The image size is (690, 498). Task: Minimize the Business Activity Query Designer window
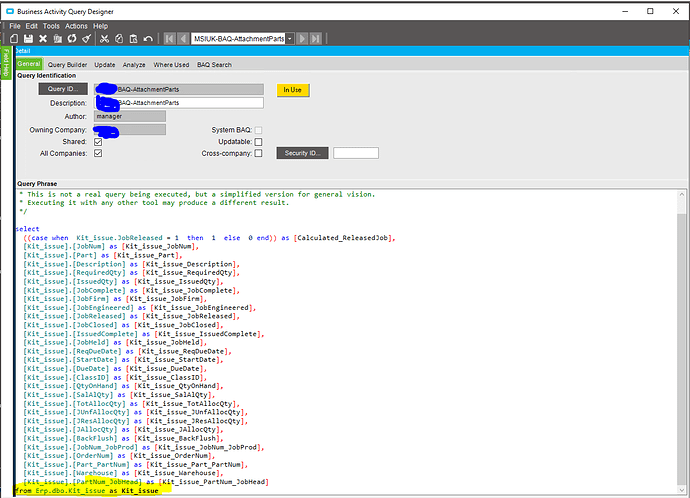click(x=625, y=11)
